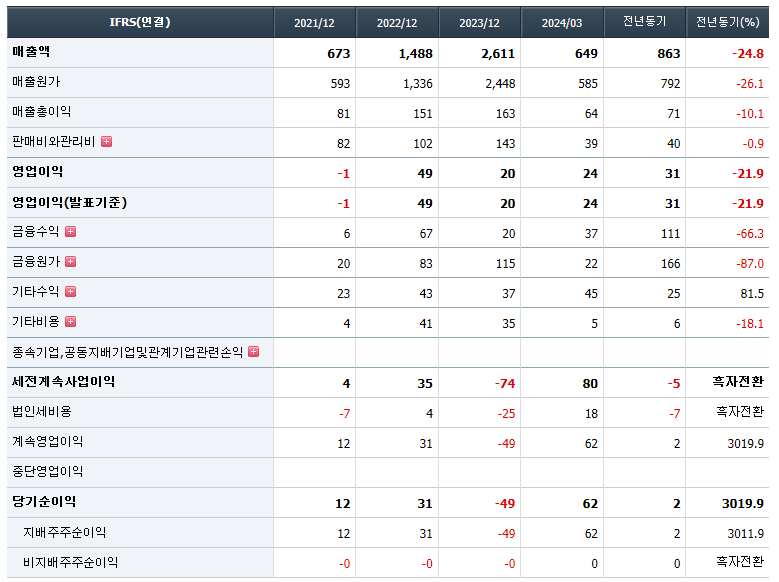Expand the 기타수익 row plus icon
Screen dimensions: 779x582
coord(71,292)
